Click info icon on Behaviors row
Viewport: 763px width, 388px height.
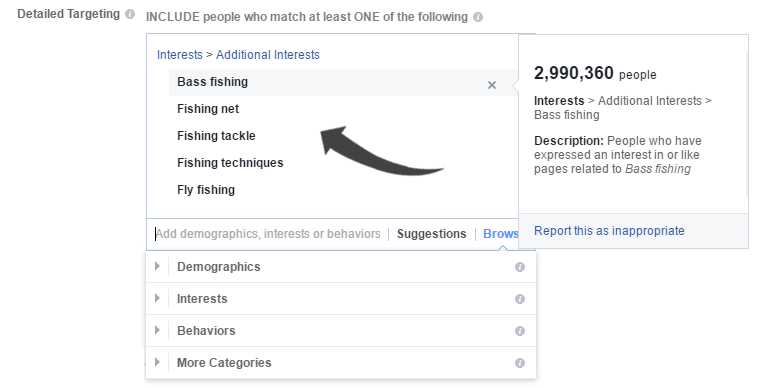(520, 331)
